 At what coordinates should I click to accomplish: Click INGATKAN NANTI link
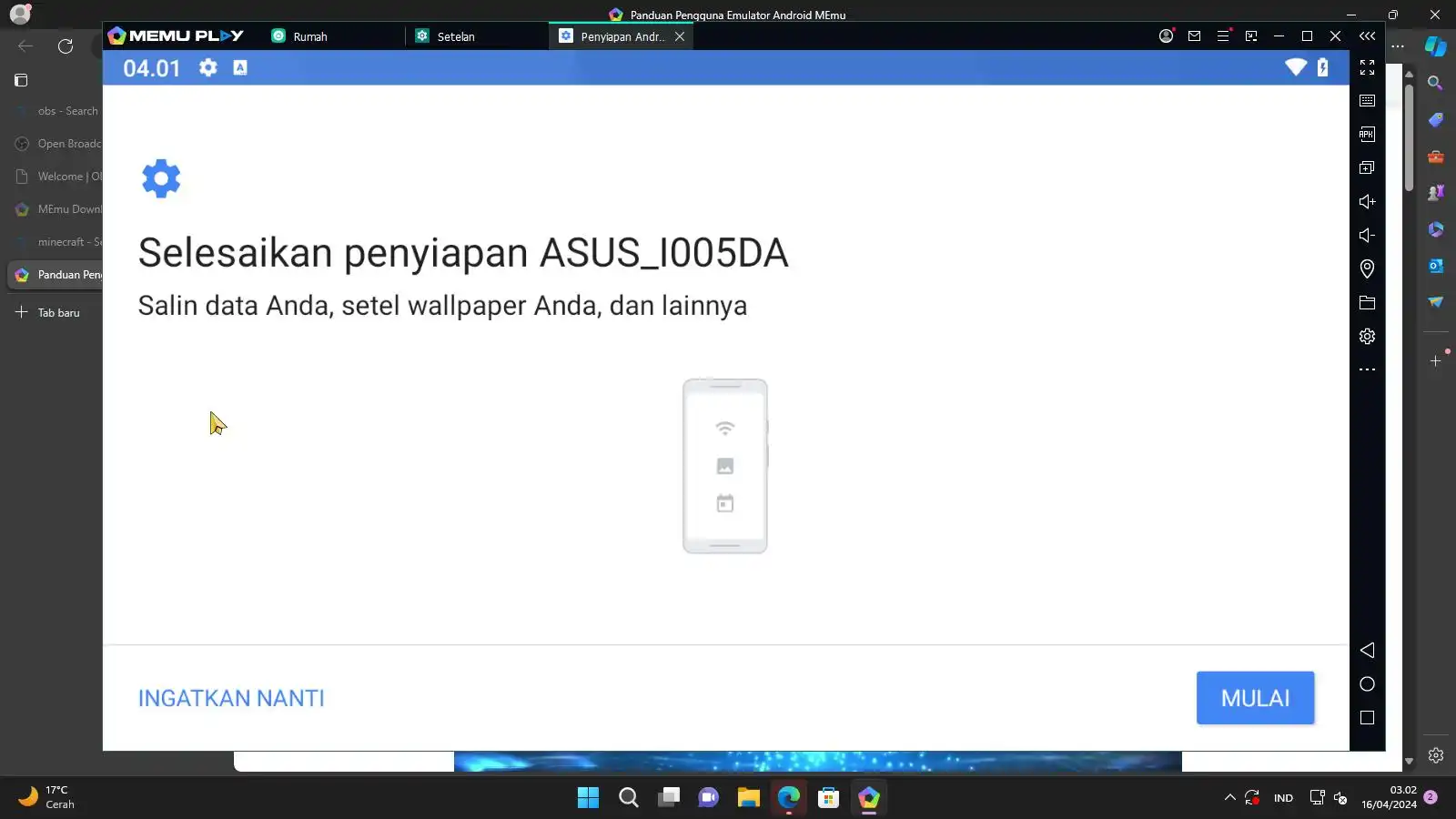231,698
